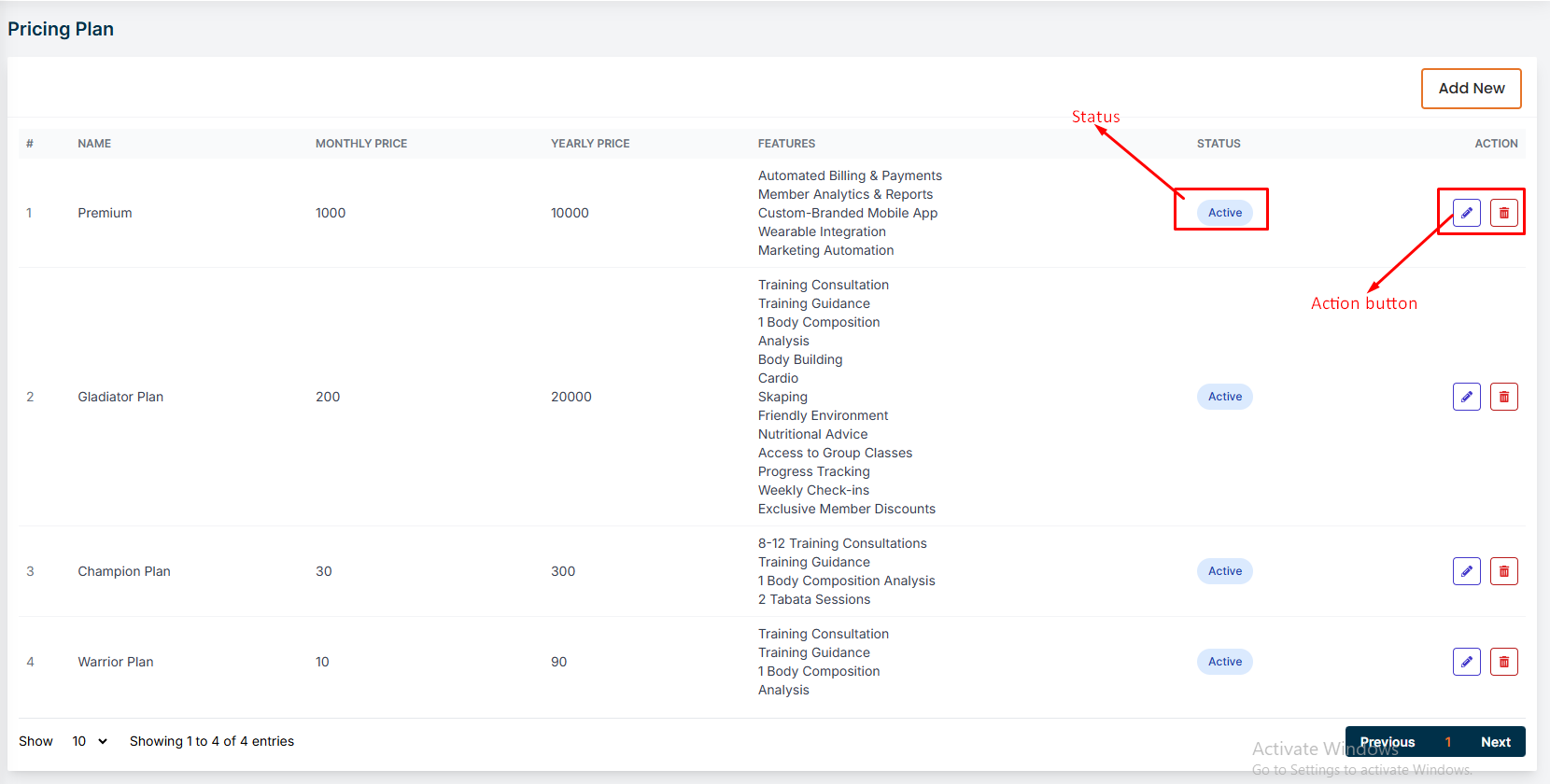Screen dimensions: 1550x784
Task: Sort by Yearly Price column header
Action: [x=590, y=144]
